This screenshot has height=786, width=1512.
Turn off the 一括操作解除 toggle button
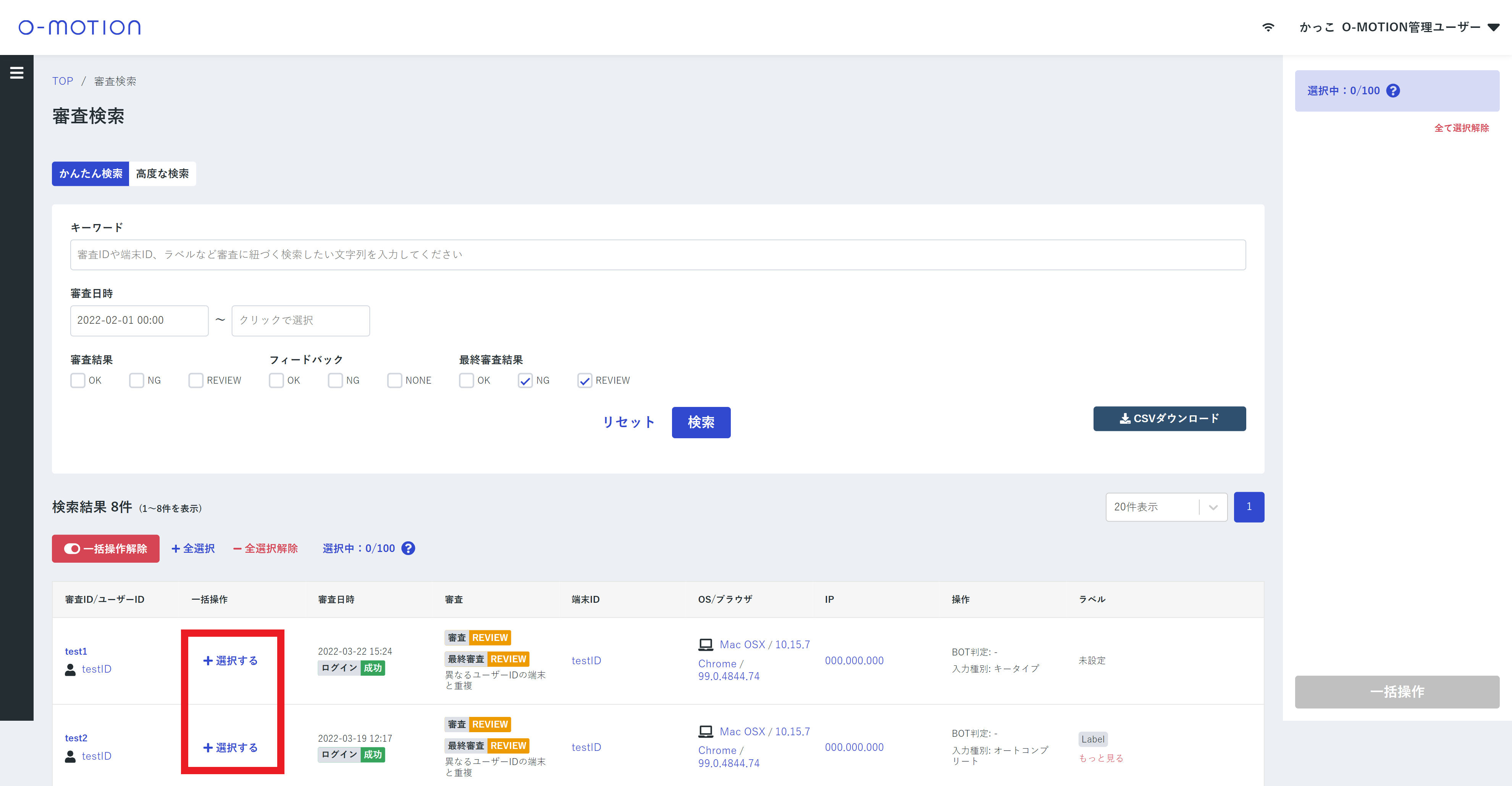pyautogui.click(x=106, y=548)
